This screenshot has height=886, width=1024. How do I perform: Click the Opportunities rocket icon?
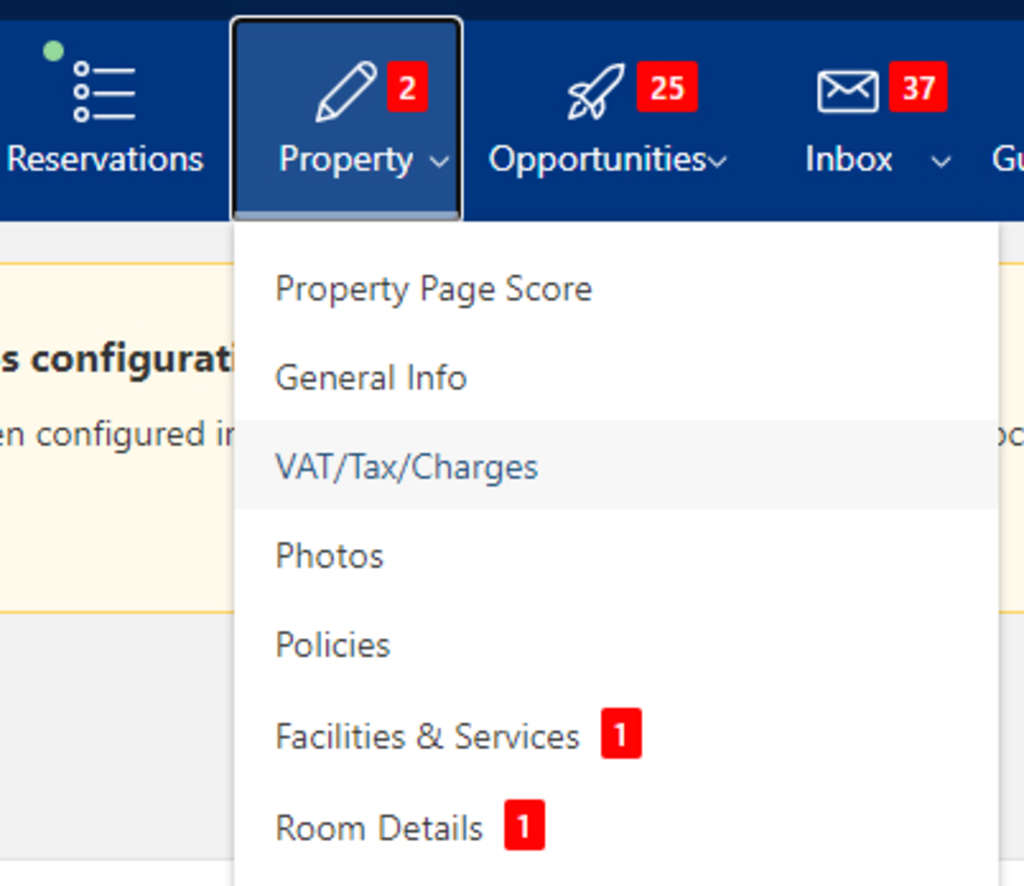596,92
